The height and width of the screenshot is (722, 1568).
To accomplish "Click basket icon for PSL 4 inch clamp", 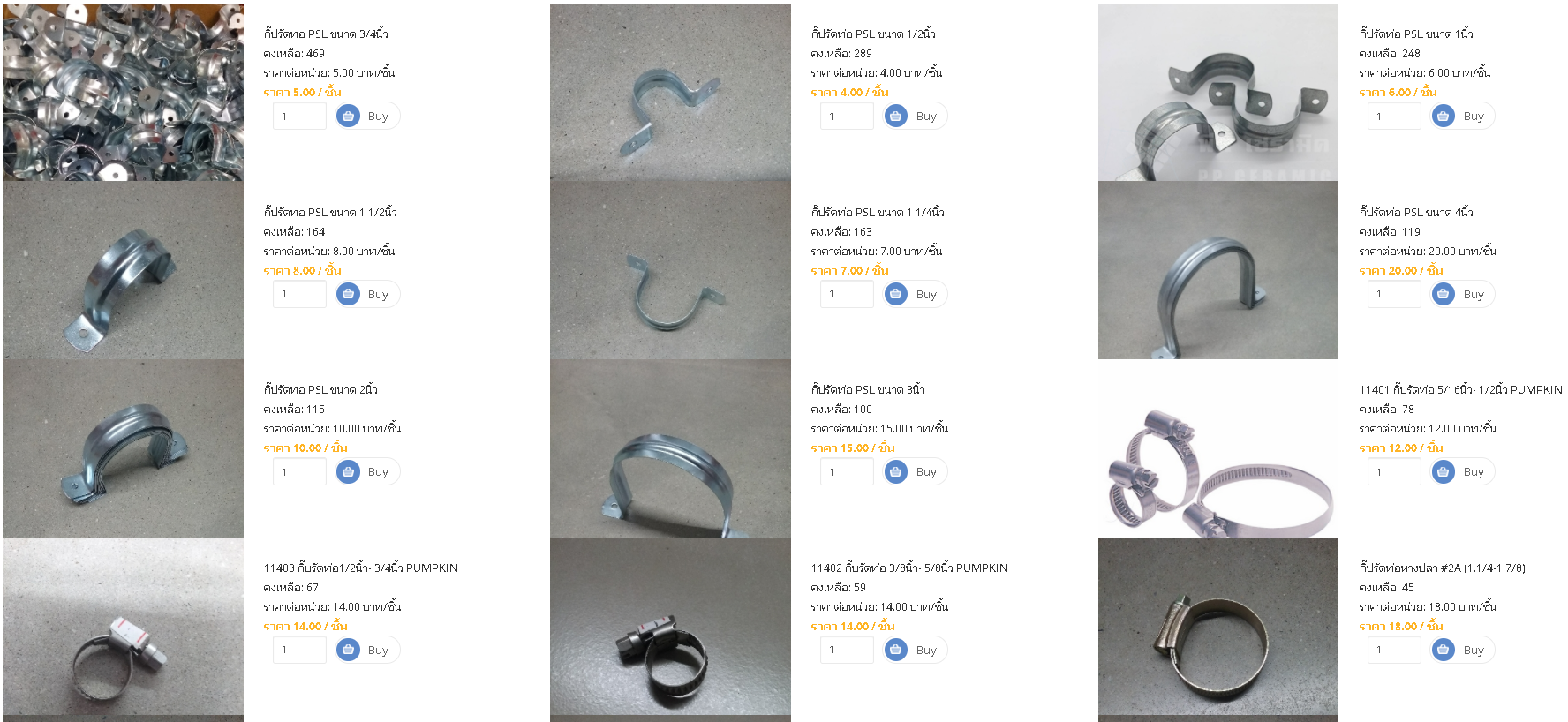I will [1444, 294].
